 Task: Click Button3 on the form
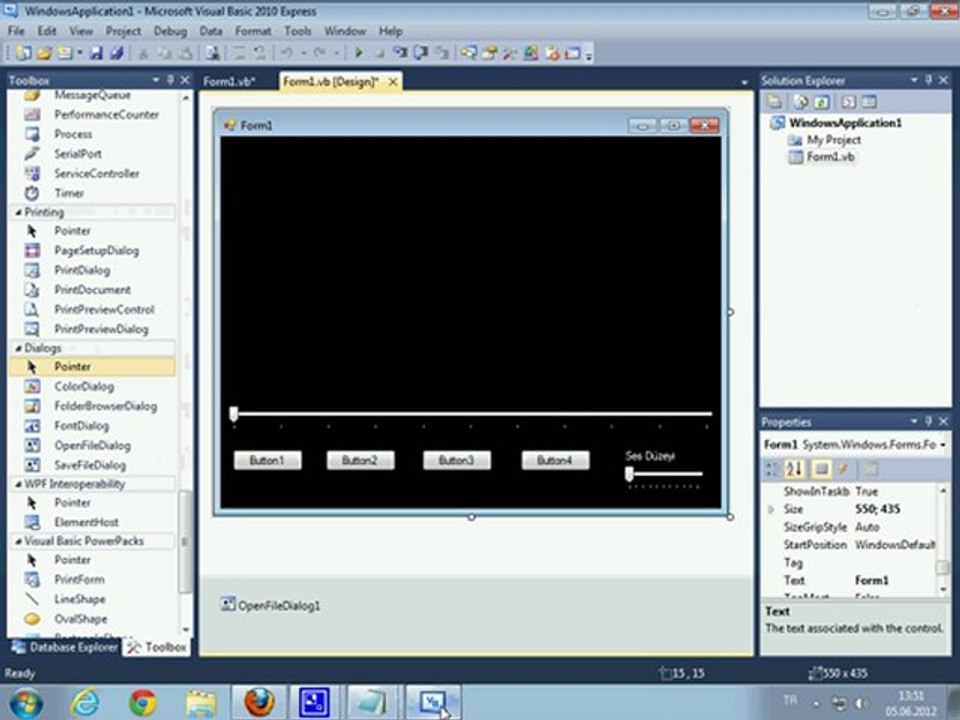coord(457,460)
